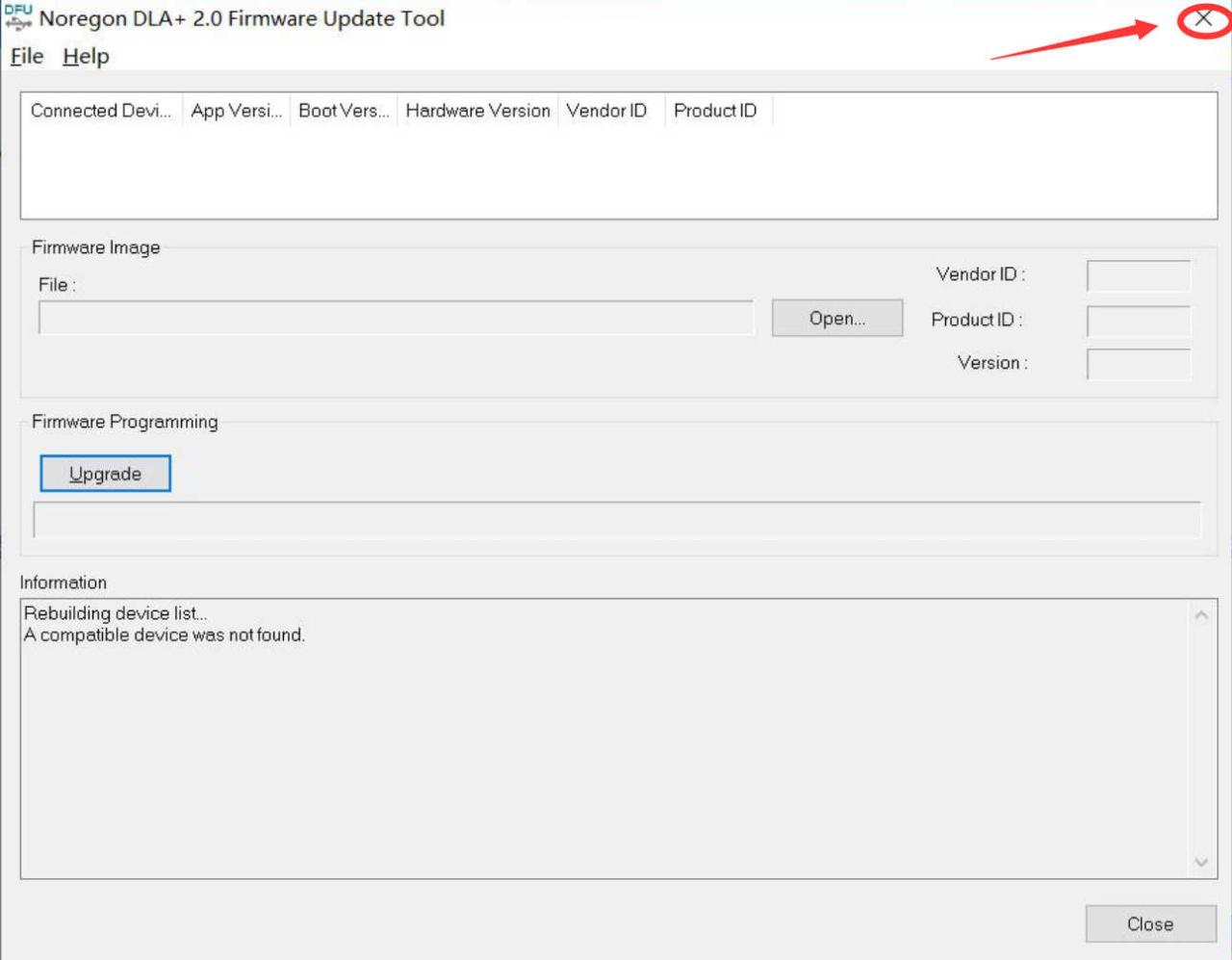Screen dimensions: 1232x960
Task: Click the DFU app icon in title bar
Action: 18,17
